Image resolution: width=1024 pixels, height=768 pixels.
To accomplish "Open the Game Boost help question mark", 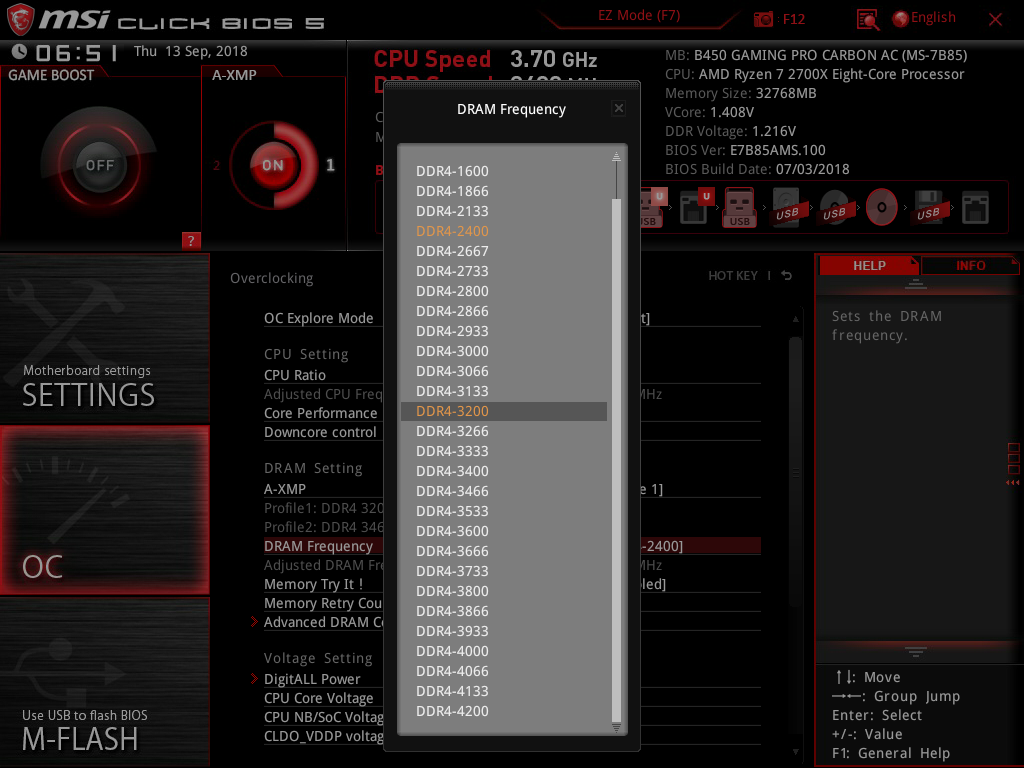I will click(x=191, y=240).
